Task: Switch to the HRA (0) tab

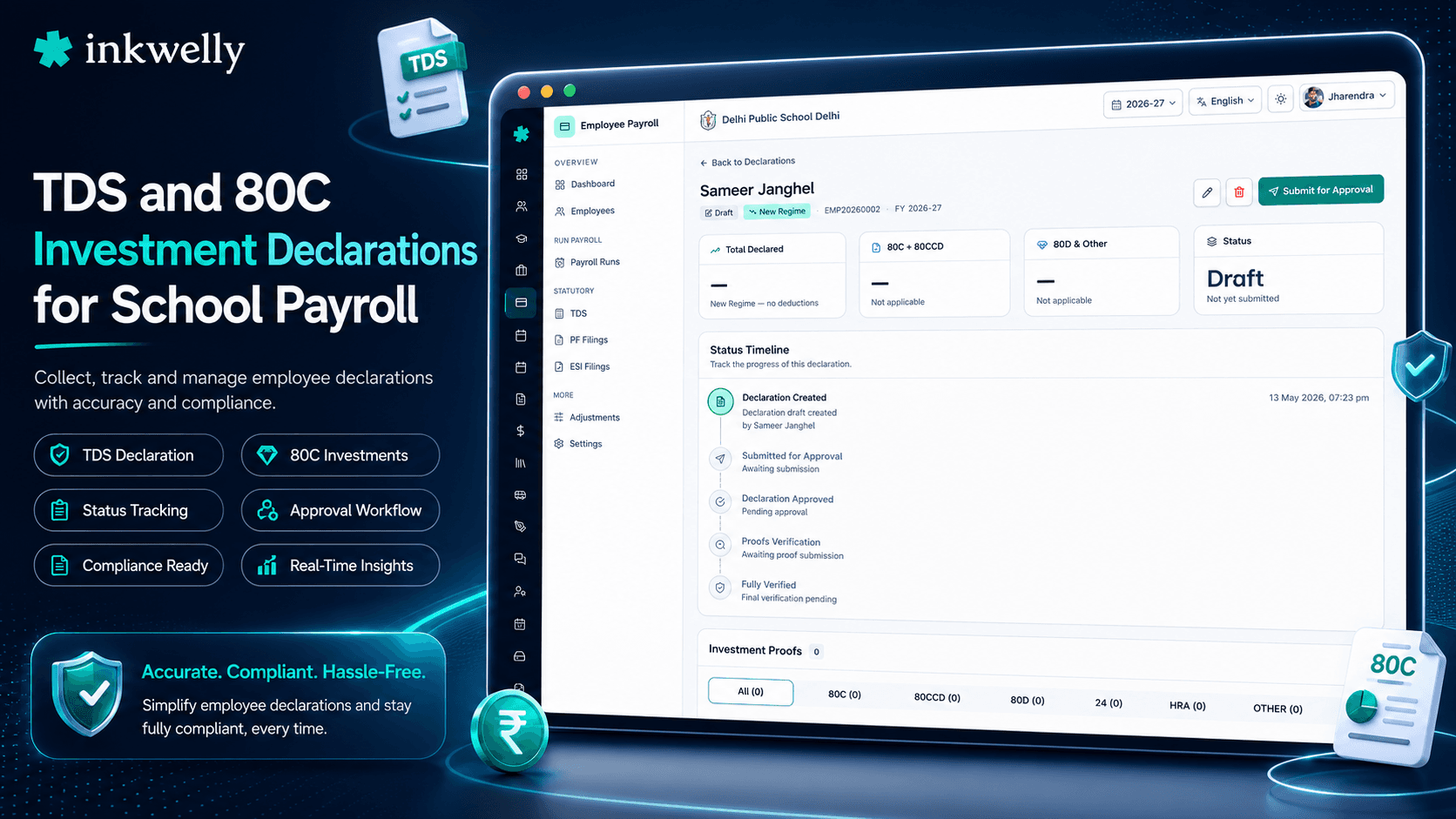Action: [x=1188, y=706]
